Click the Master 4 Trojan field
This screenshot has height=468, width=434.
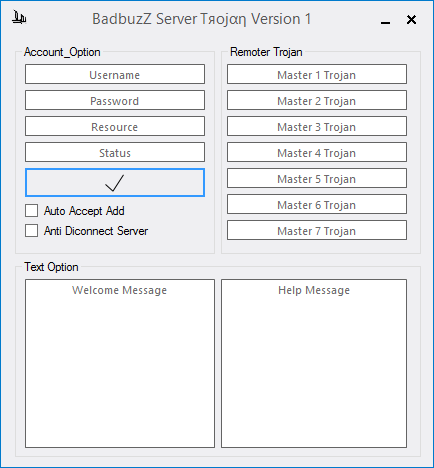[x=317, y=152]
